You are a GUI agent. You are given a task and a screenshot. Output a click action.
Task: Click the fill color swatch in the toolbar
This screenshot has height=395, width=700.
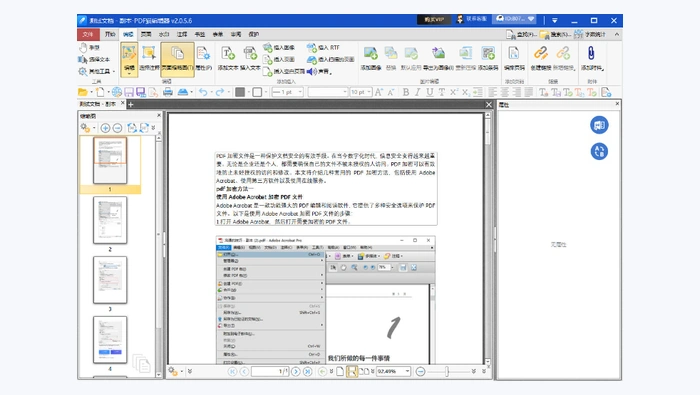(240, 92)
